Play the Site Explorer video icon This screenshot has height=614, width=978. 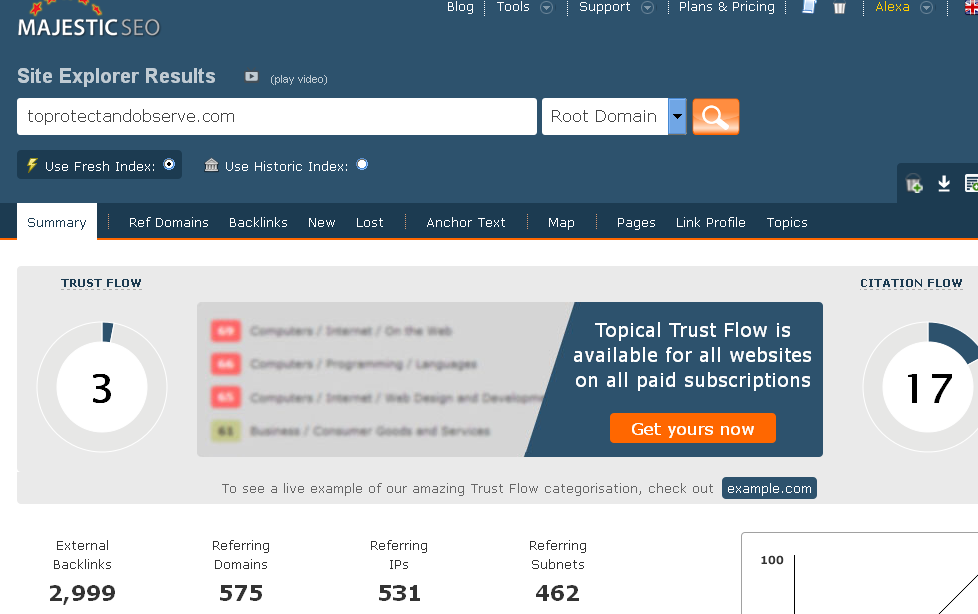(251, 77)
